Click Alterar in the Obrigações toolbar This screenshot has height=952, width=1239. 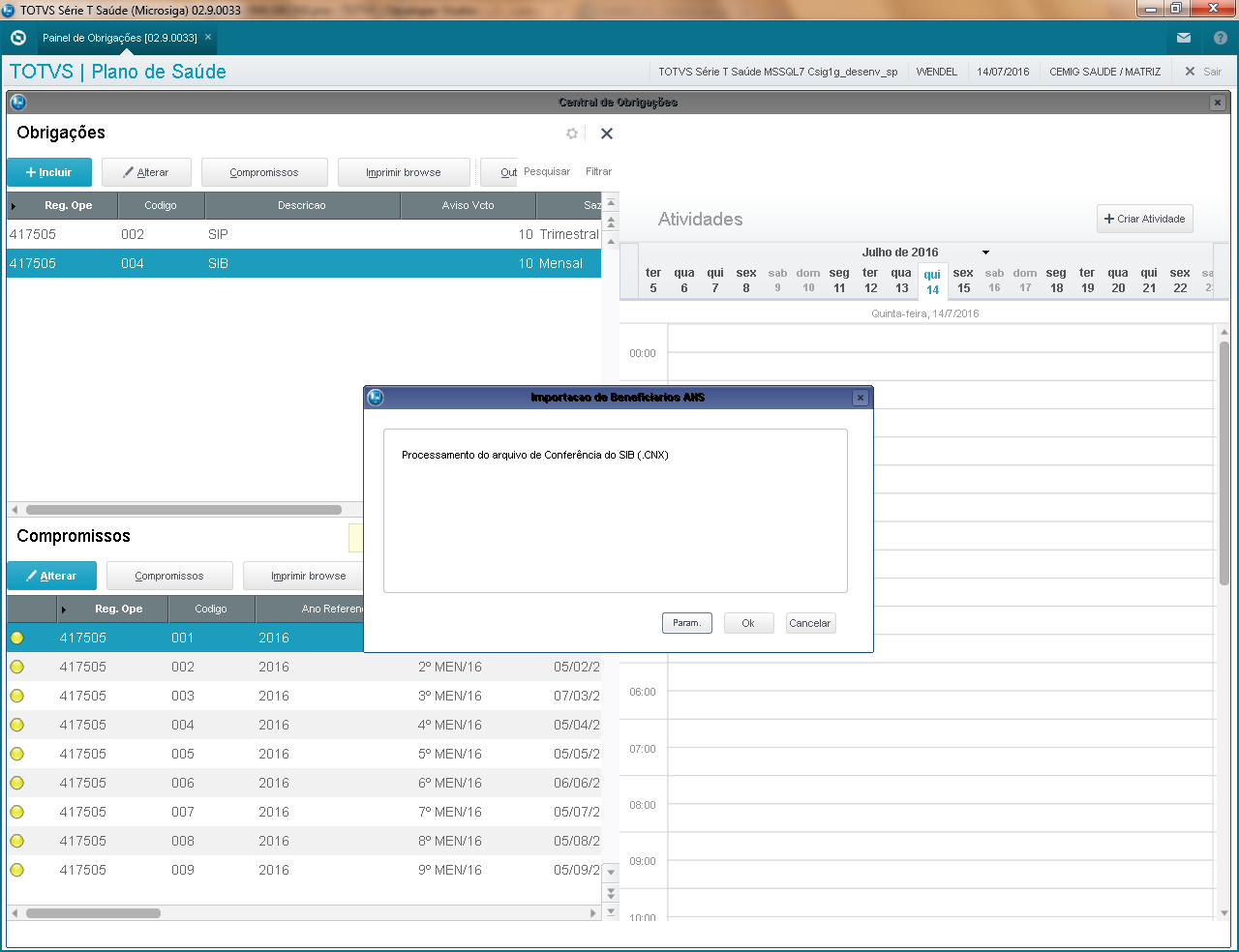click(x=146, y=172)
